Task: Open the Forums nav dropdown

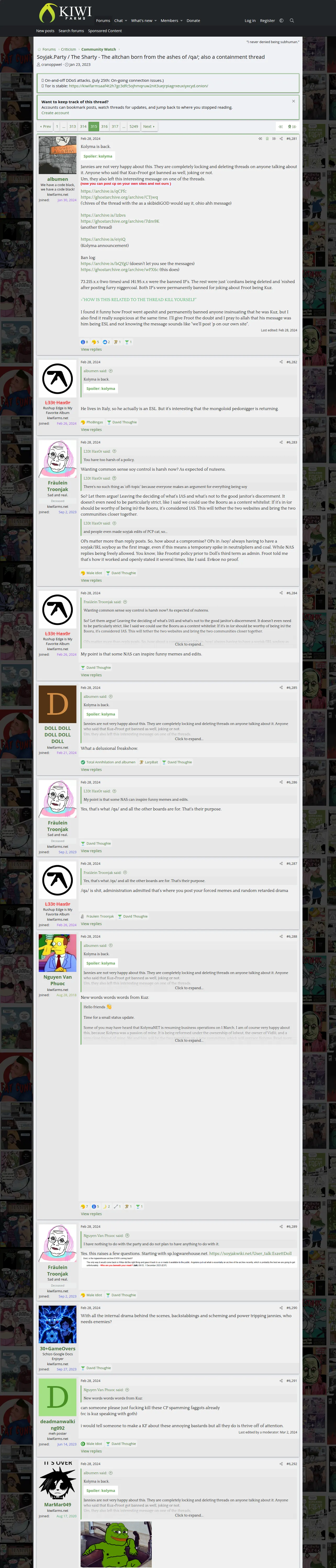Action: (103, 21)
